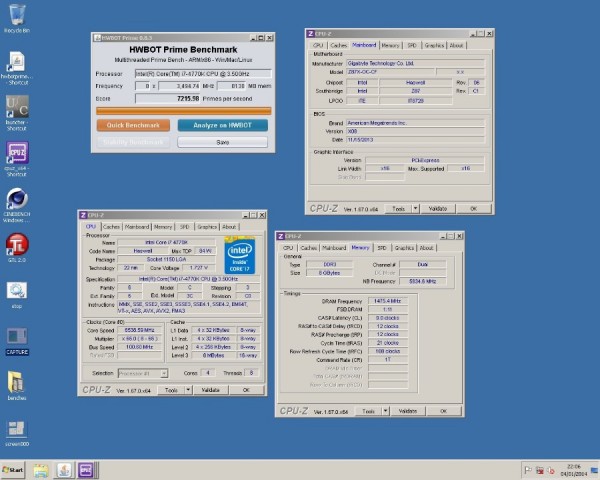Select Caches tab in Memory CPU-Z window

(308, 248)
